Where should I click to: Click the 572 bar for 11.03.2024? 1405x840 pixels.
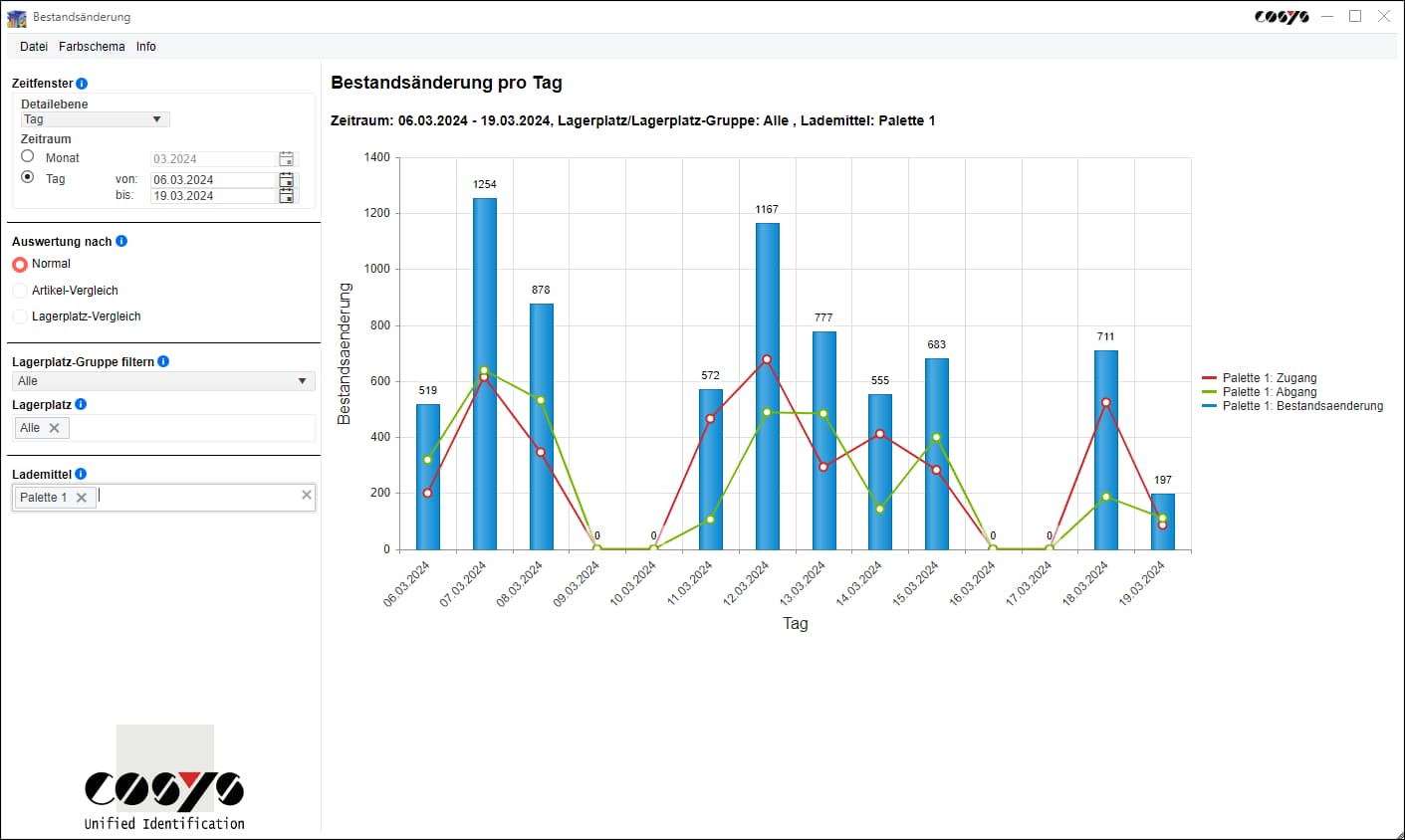click(711, 470)
